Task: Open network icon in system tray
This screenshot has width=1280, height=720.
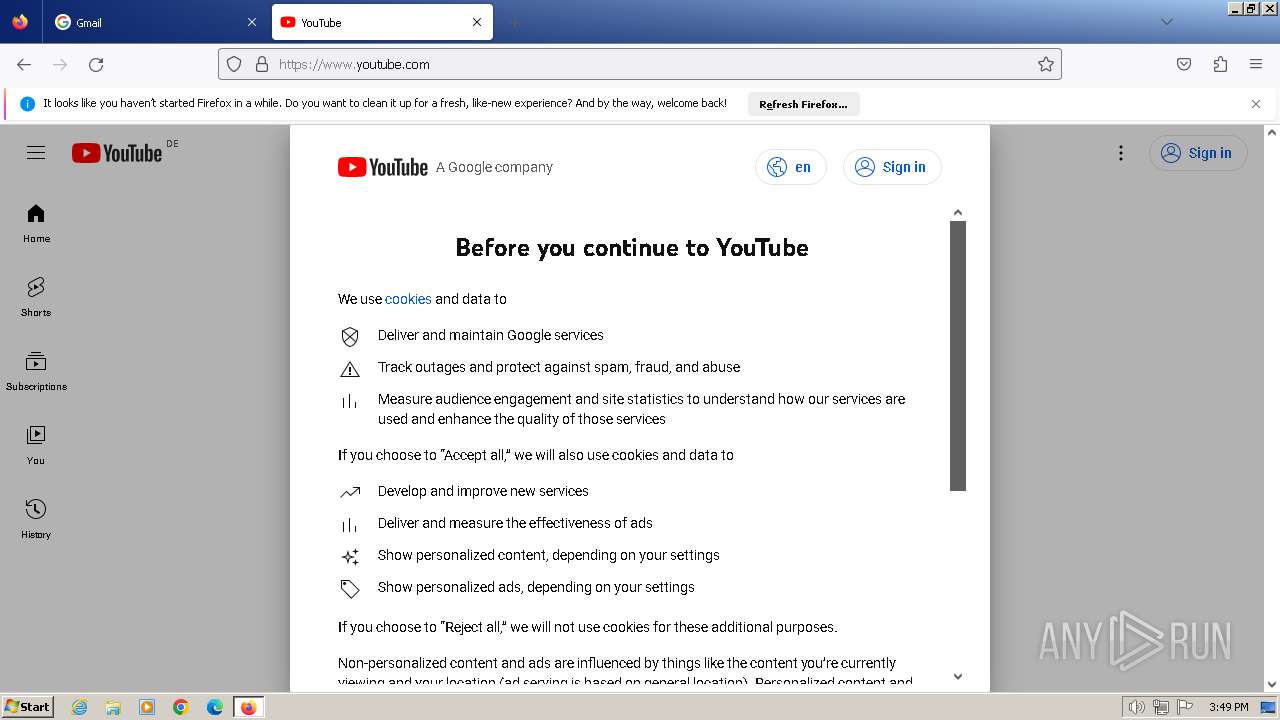Action: point(1161,707)
